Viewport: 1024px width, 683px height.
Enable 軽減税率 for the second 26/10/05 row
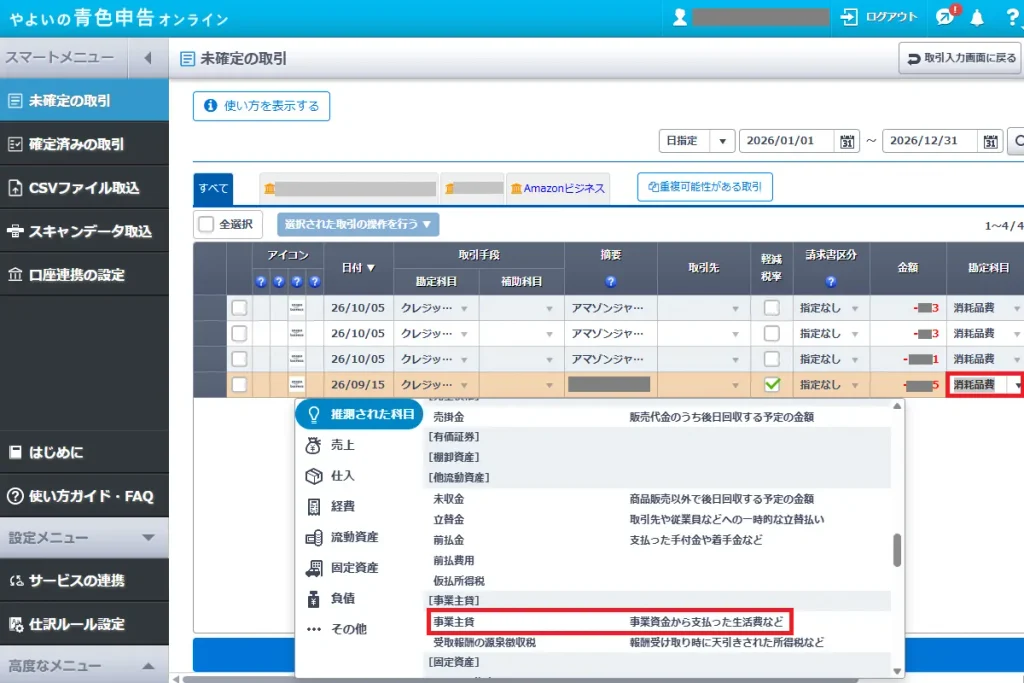tap(772, 333)
